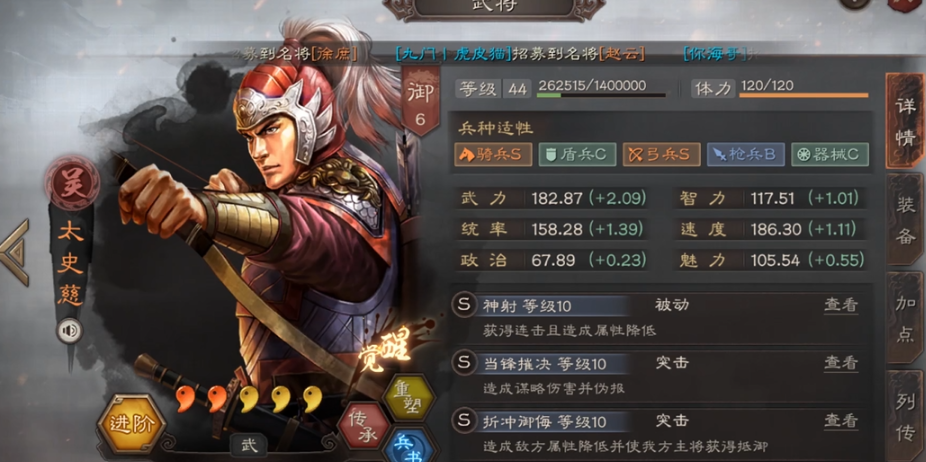Viewport: 926px width, 462px height.
Task: Tap the 觉醒 awakening label
Action: point(384,350)
